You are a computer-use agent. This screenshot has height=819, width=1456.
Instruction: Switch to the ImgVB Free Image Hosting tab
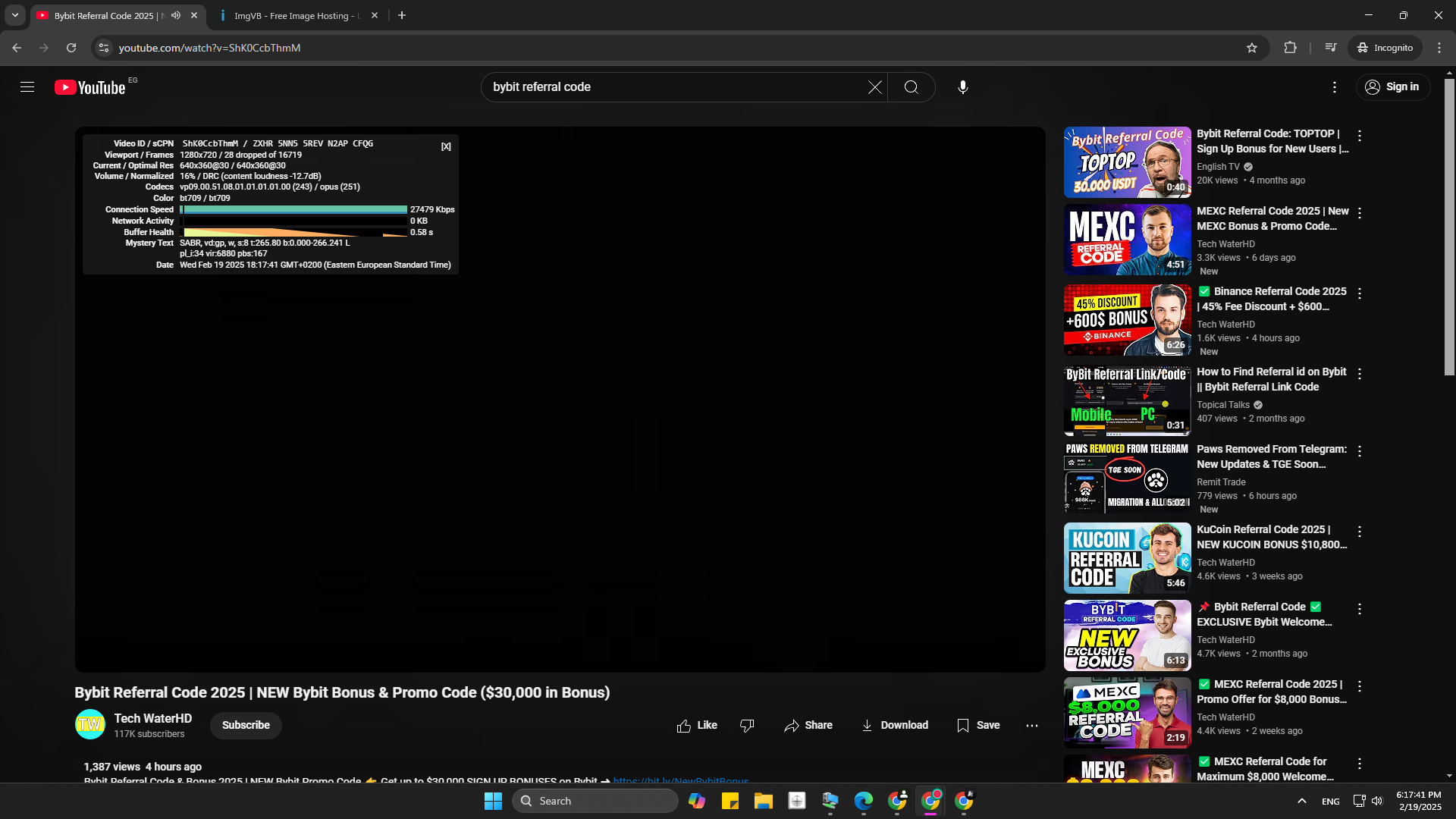(x=296, y=15)
